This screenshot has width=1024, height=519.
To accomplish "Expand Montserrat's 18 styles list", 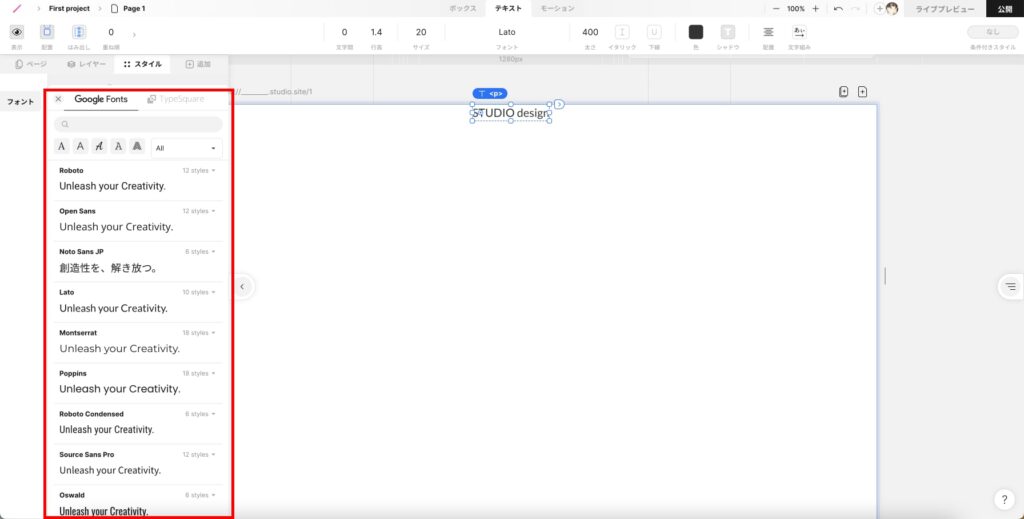I will pyautogui.click(x=198, y=333).
